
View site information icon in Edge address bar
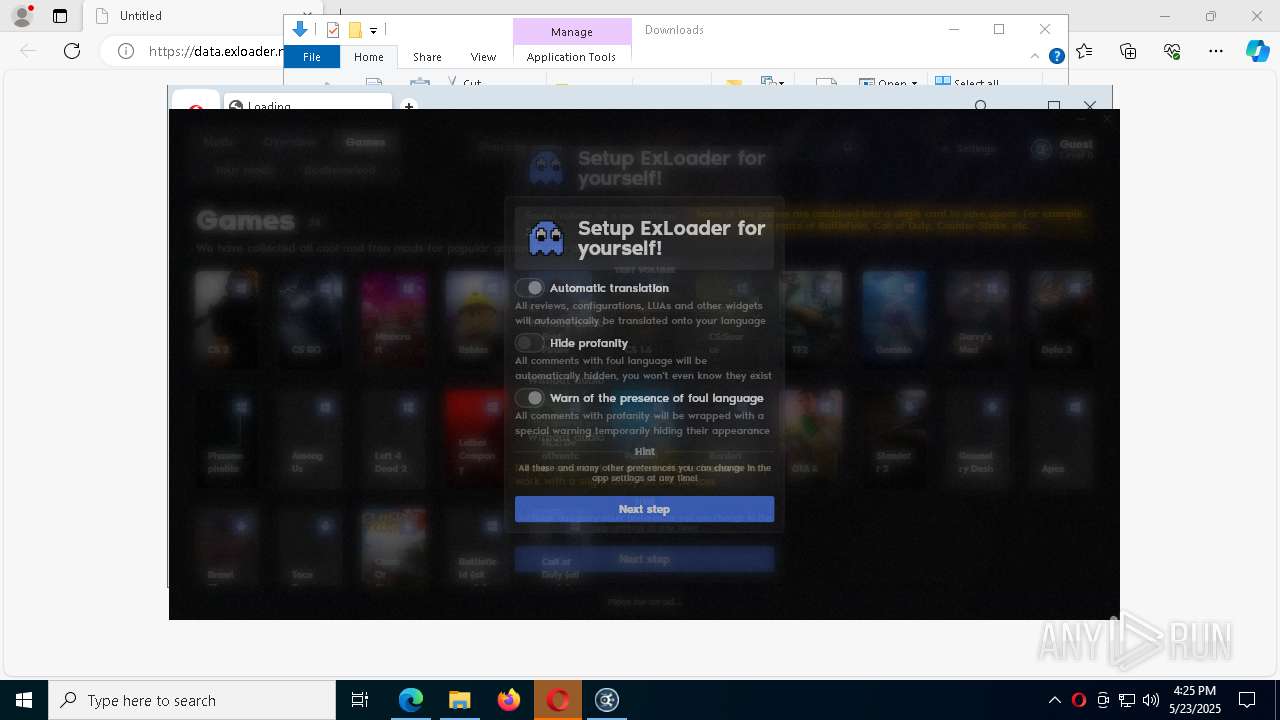click(126, 51)
